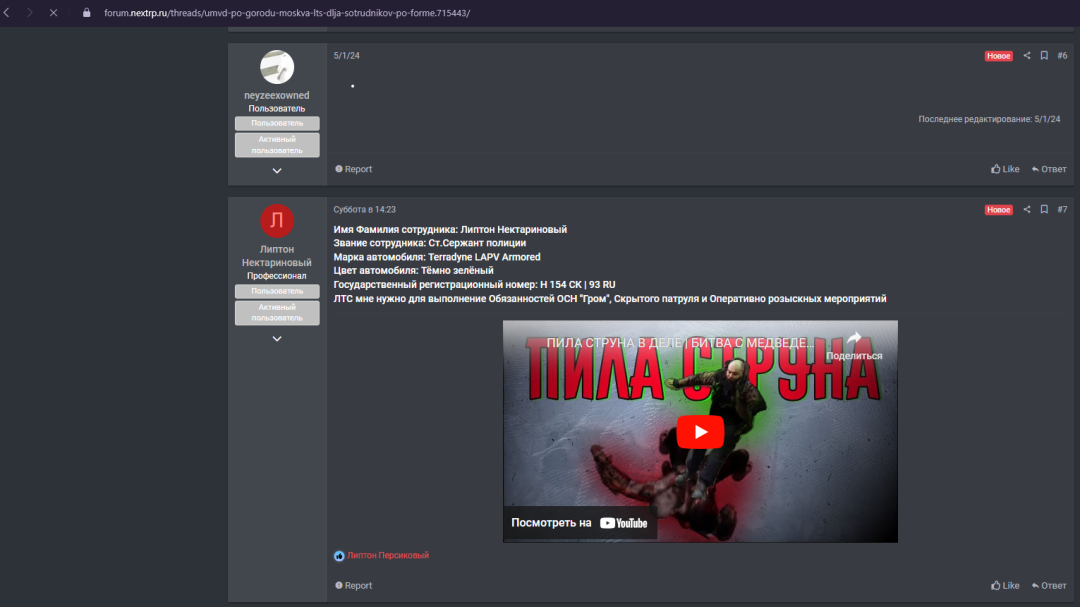Click the Новое label on post #7
Image resolution: width=1080 pixels, height=607 pixels.
[999, 209]
